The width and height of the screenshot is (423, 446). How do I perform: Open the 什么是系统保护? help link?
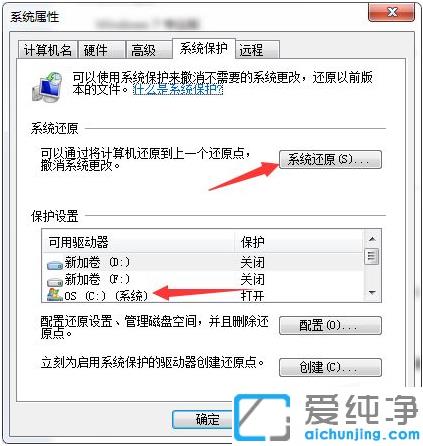point(178,89)
